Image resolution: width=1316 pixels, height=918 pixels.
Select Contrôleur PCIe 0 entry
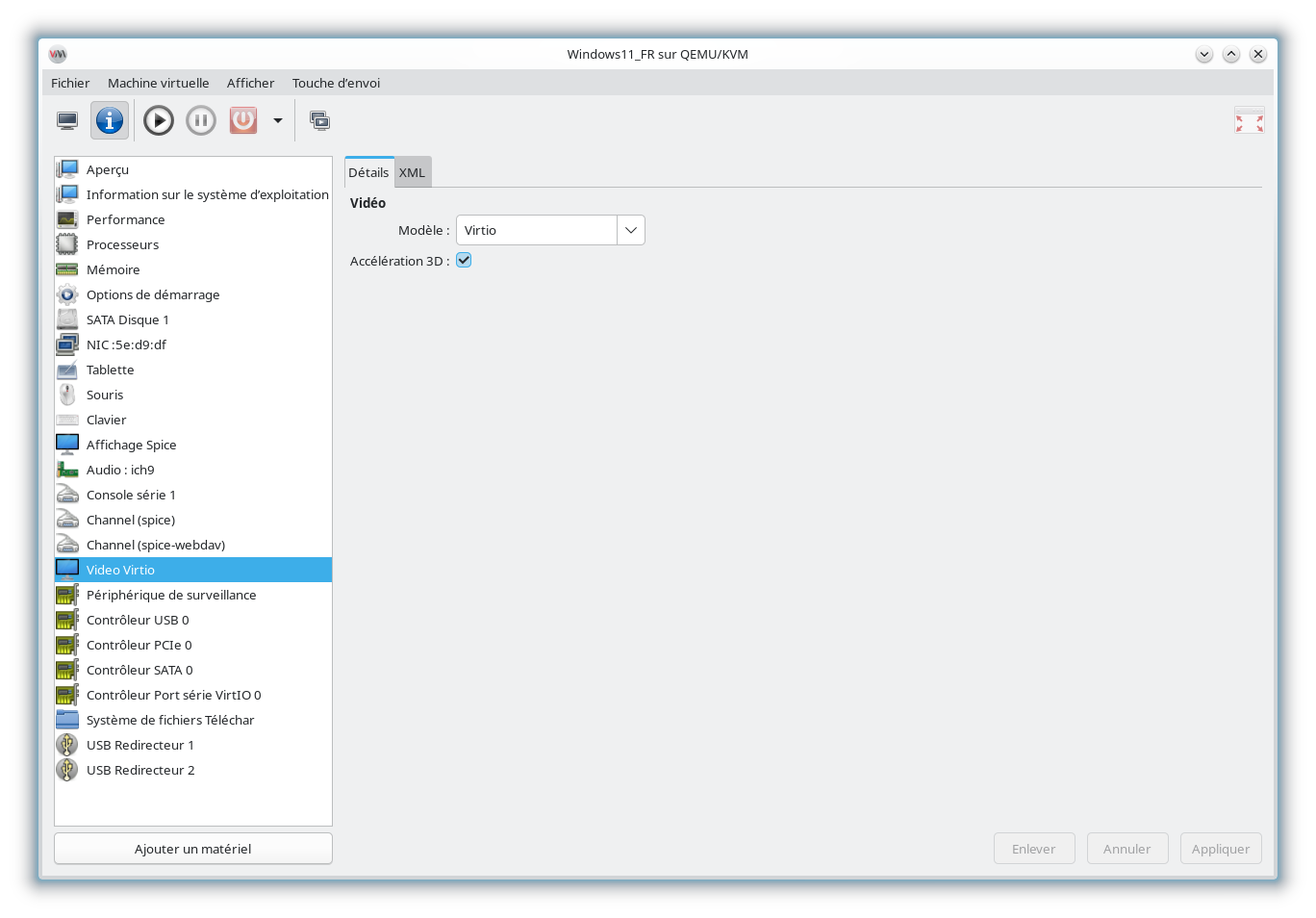pyautogui.click(x=193, y=645)
